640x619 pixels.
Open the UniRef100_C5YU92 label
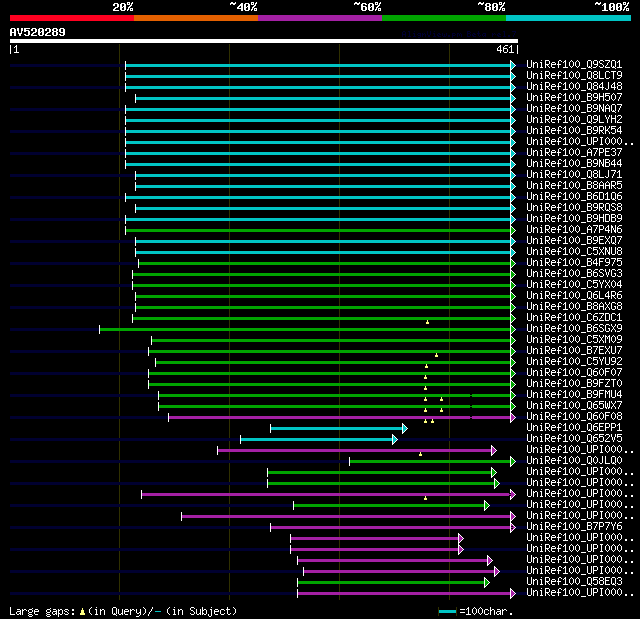[x=574, y=362]
